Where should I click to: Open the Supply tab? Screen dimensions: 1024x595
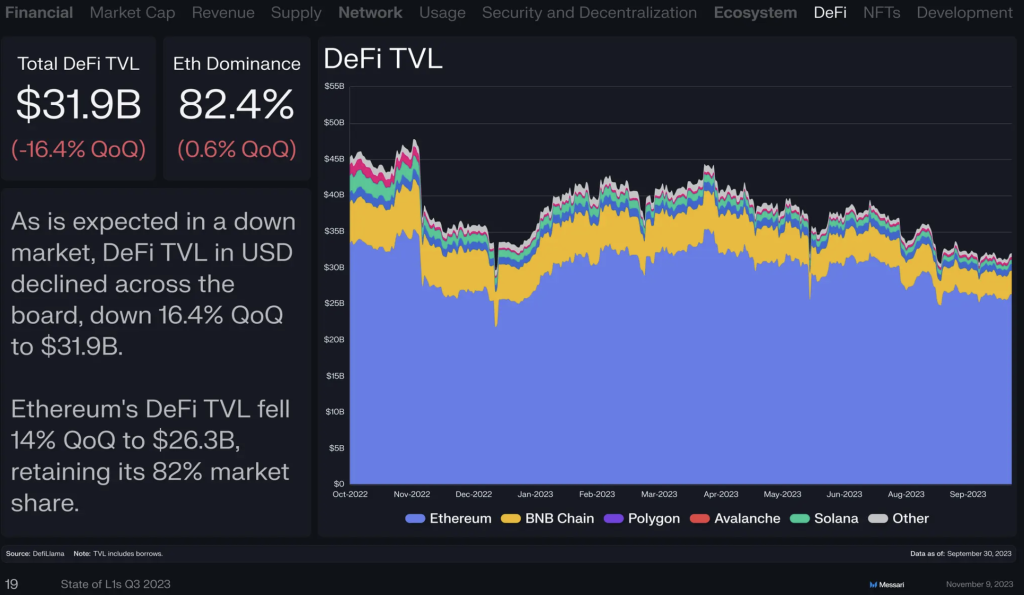[x=296, y=13]
